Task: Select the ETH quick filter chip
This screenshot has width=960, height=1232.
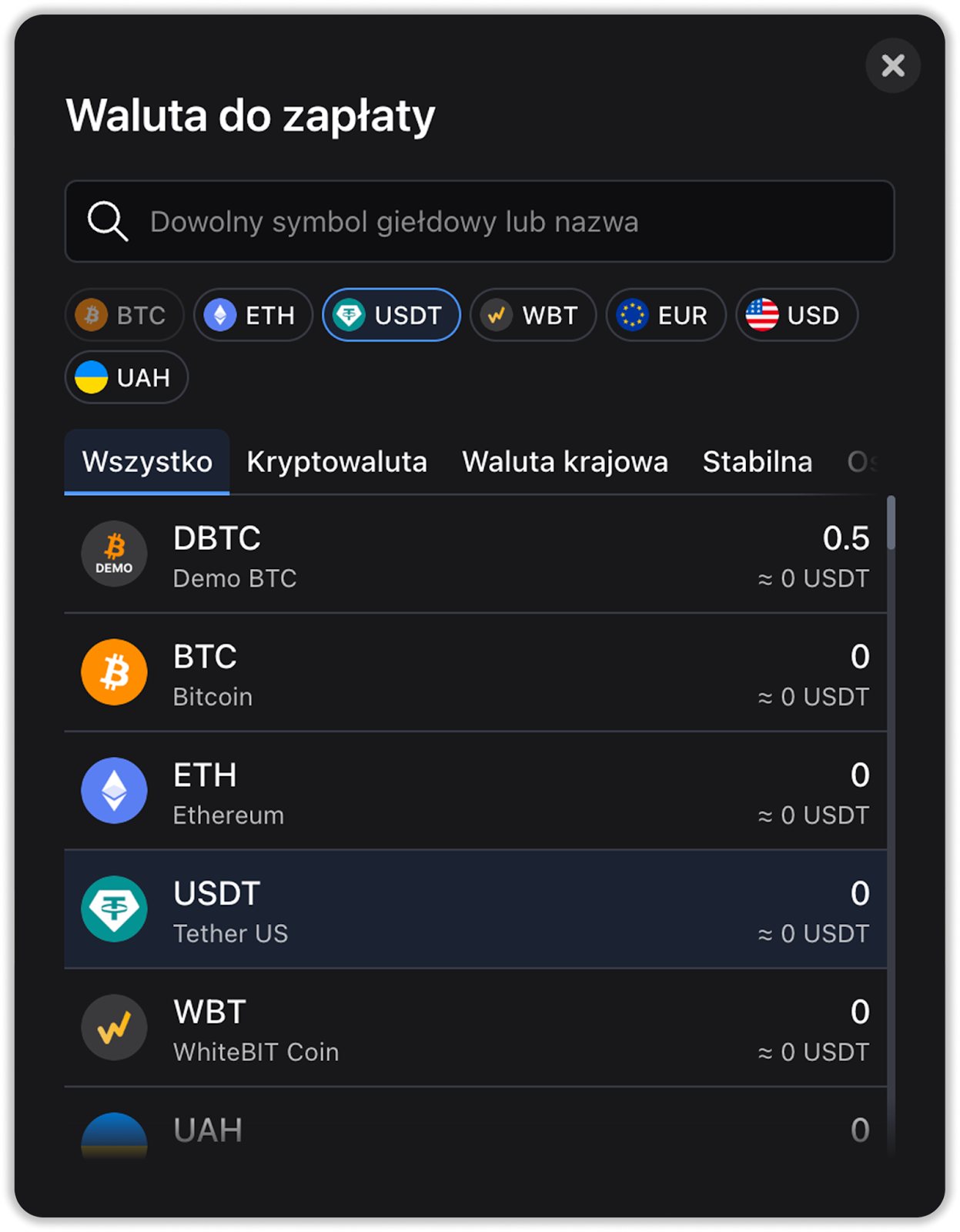Action: (x=253, y=315)
